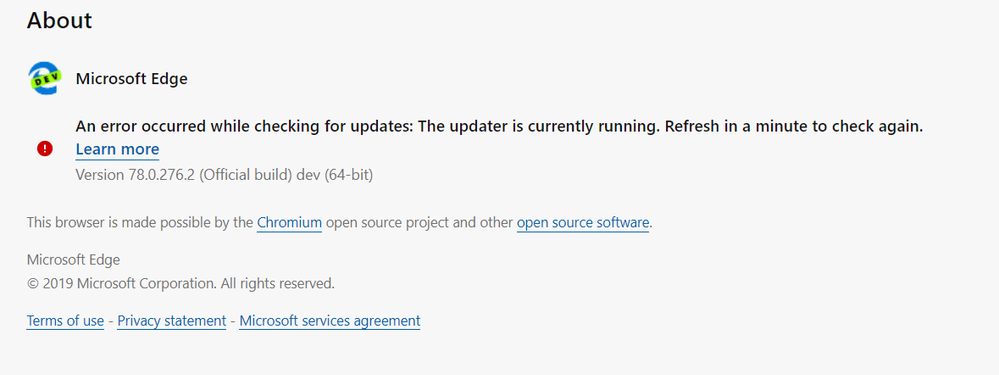
Task: Open the Chromium project link
Action: coord(289,223)
